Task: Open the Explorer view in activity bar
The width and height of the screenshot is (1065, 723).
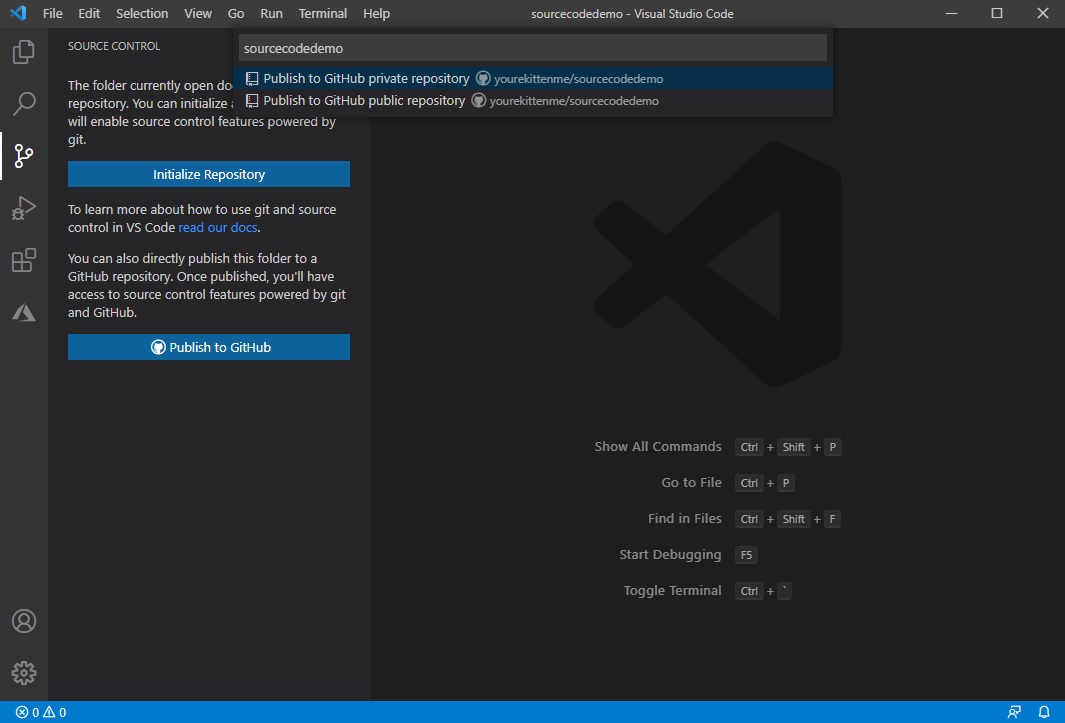Action: point(23,52)
